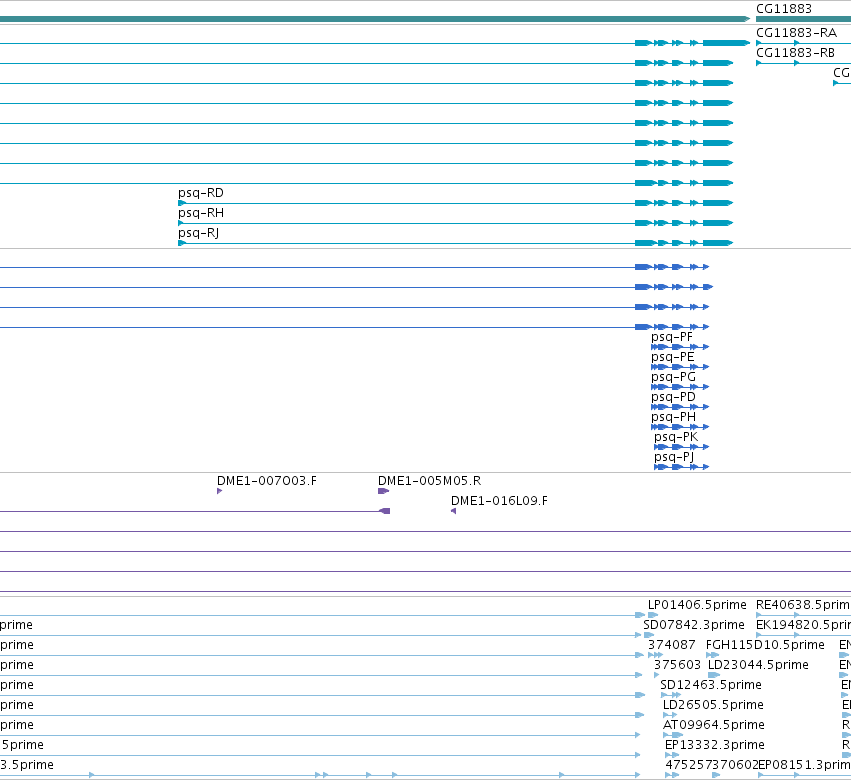Open the psq-PK protein label

click(x=676, y=437)
